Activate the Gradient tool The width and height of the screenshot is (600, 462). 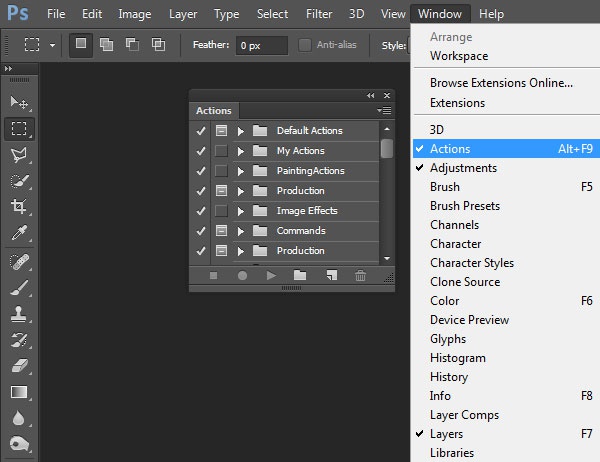click(19, 391)
